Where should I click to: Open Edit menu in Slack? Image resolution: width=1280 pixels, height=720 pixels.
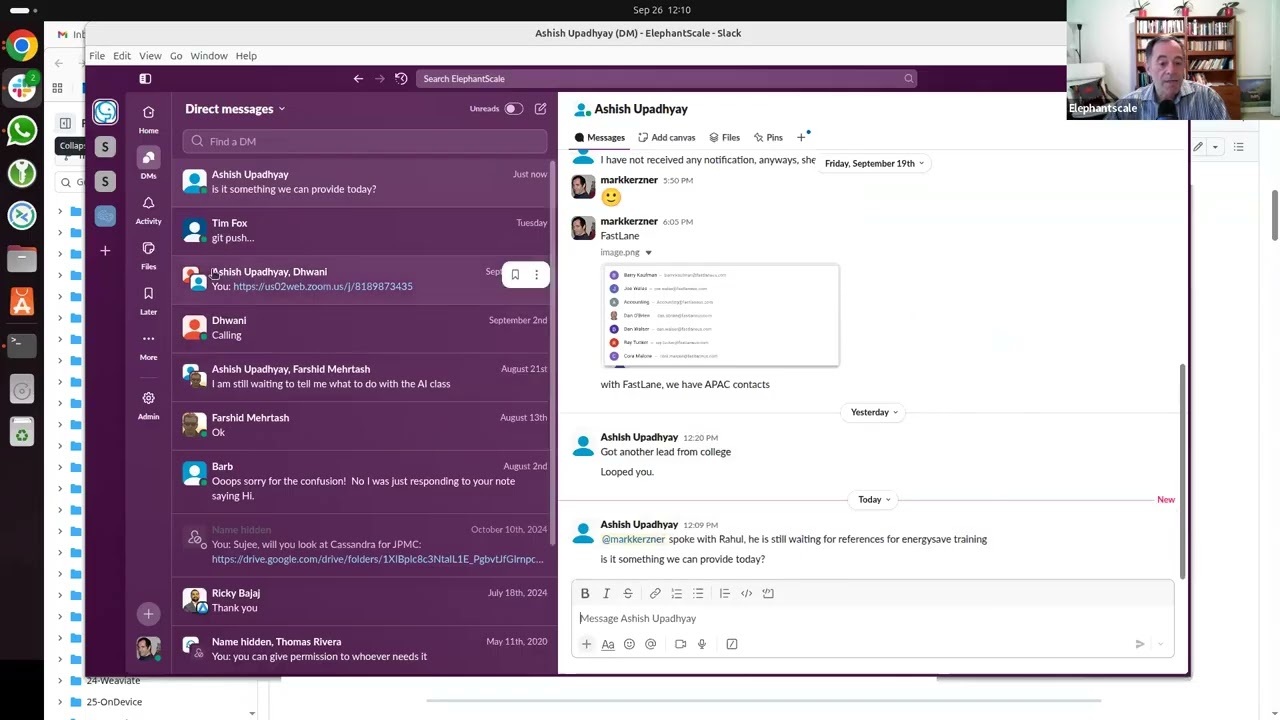click(122, 56)
